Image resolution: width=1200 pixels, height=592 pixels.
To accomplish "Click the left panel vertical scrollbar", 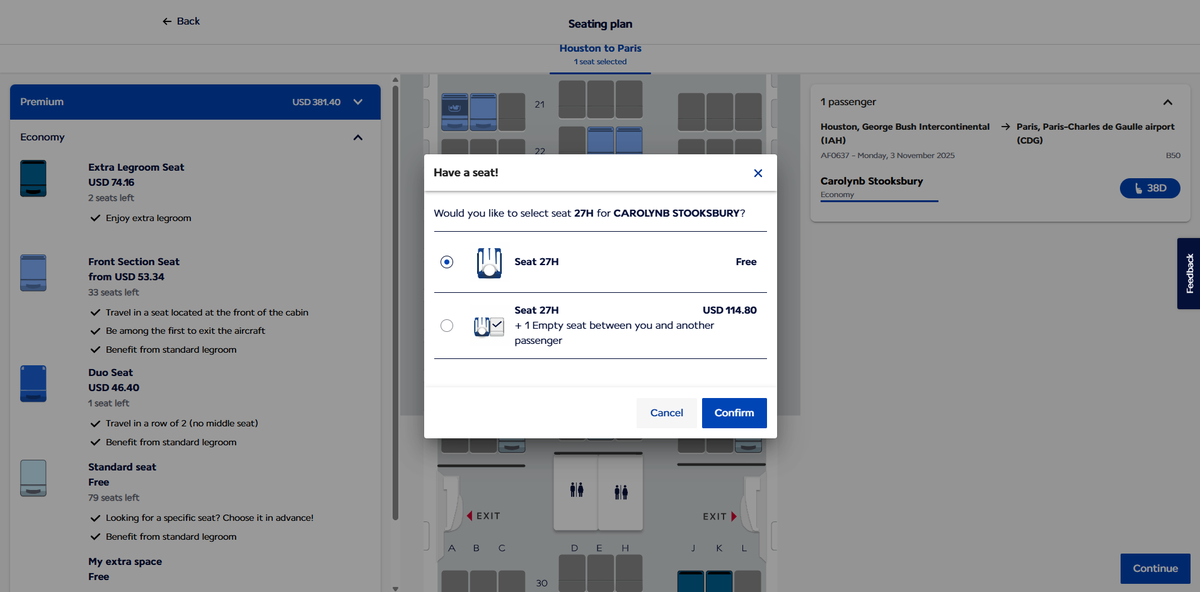I will click(395, 300).
